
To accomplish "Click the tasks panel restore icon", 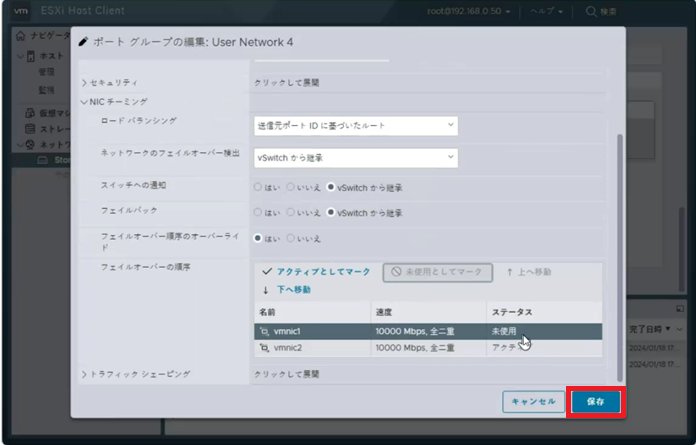I will tap(680, 308).
